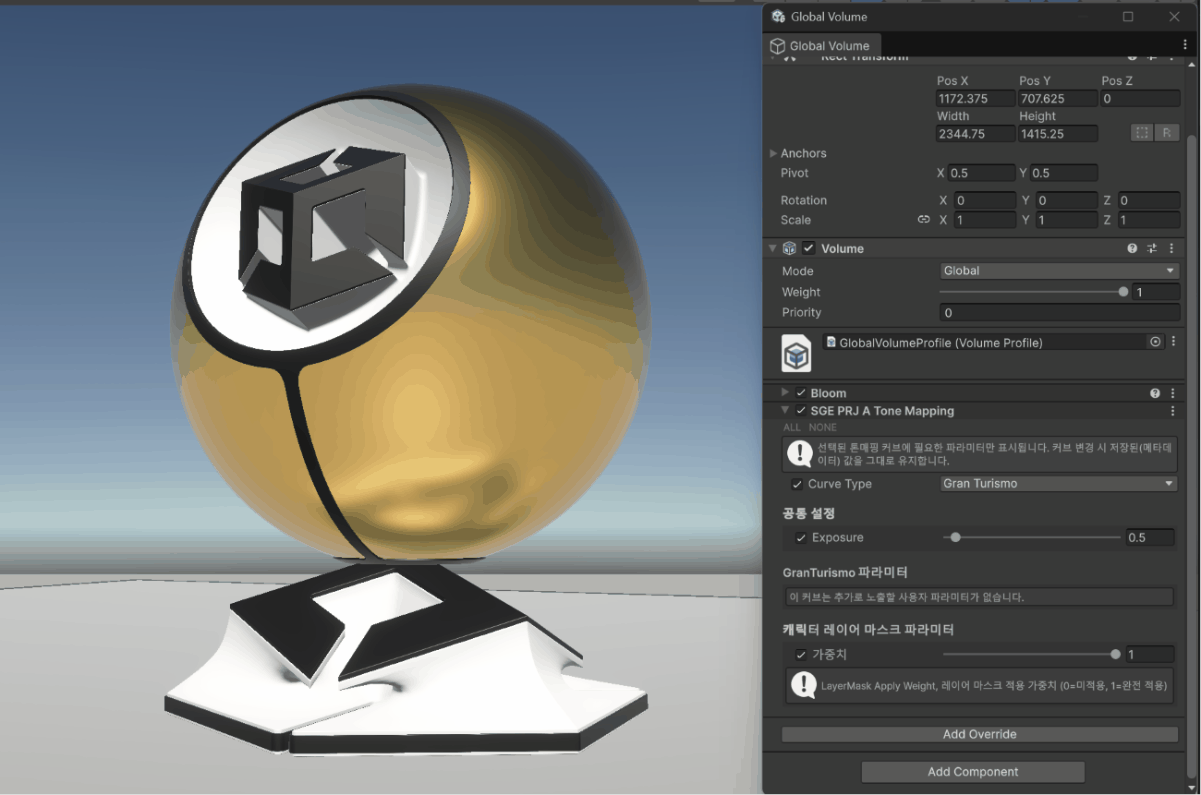Click the Rotation X input field

[984, 201]
